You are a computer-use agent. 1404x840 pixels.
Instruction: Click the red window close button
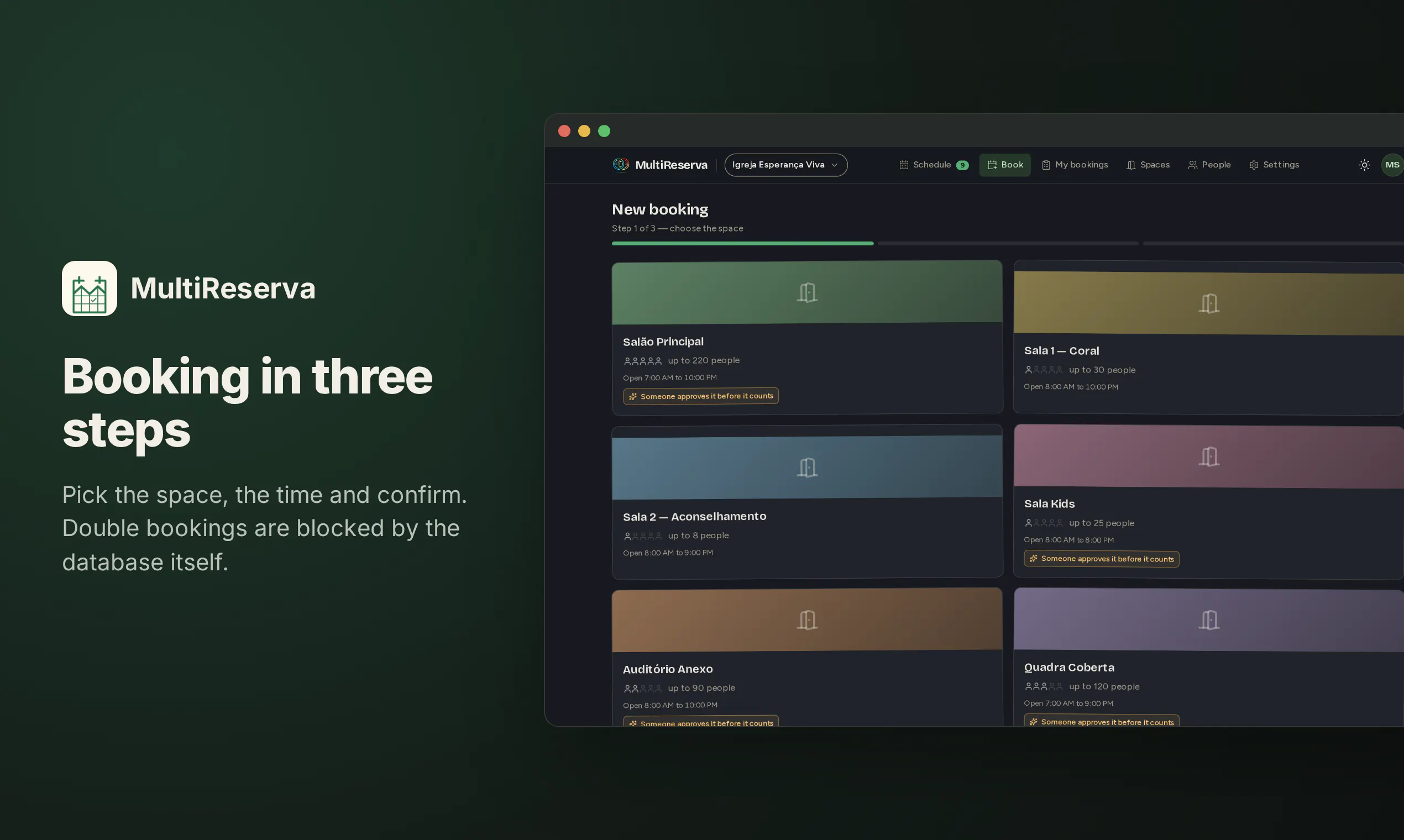pos(564,132)
